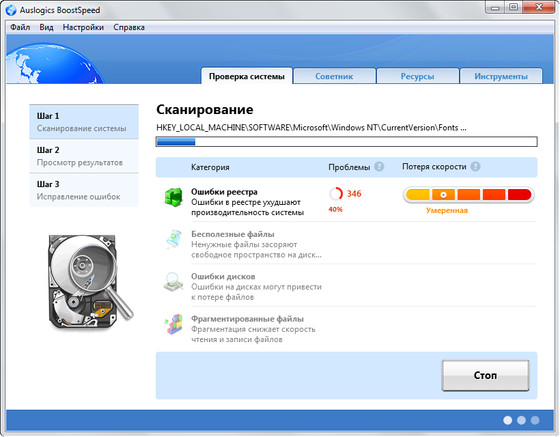Switch to the Советник tab
Image resolution: width=560 pixels, height=437 pixels.
point(334,76)
